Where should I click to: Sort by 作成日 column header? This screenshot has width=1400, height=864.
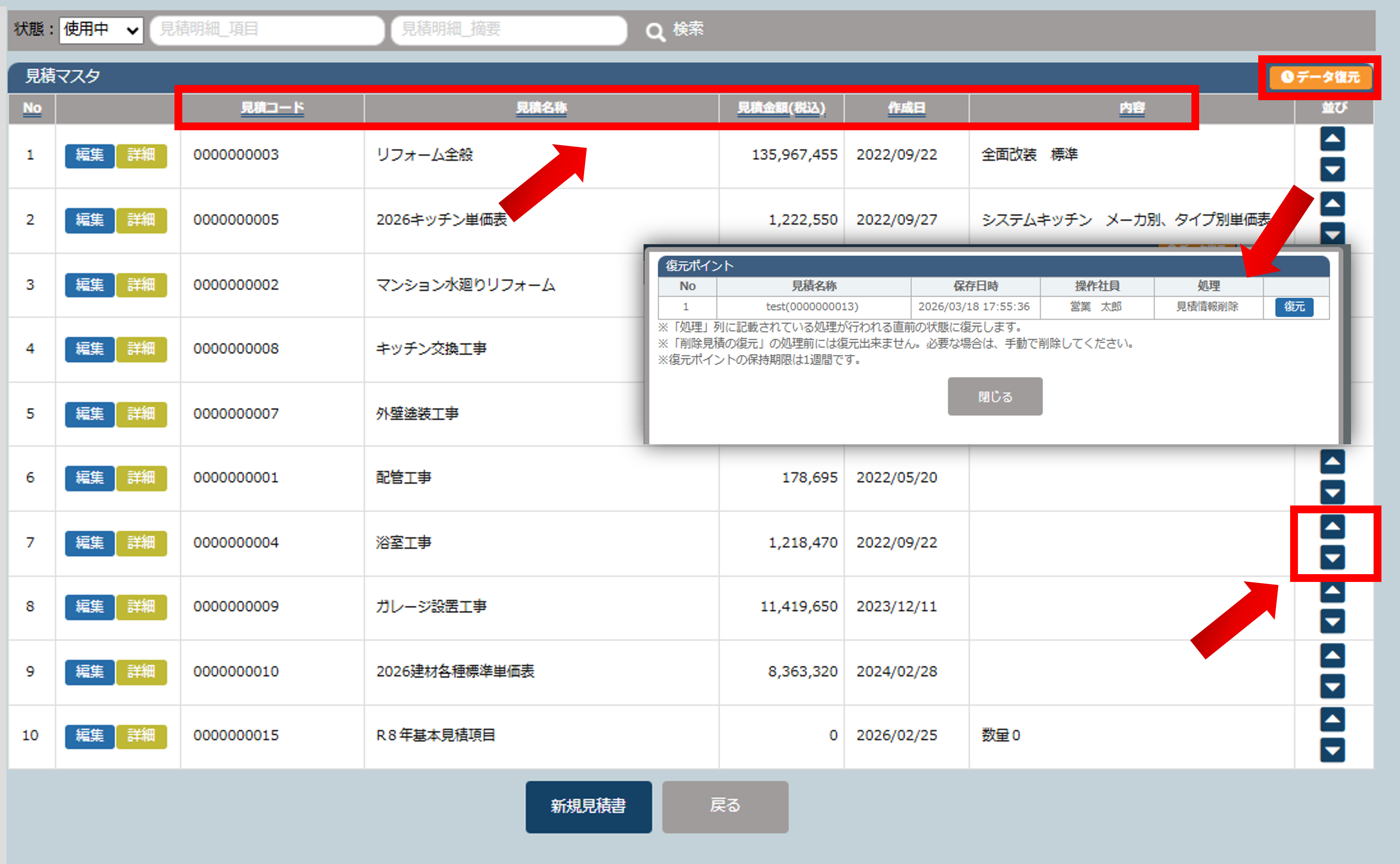(906, 108)
